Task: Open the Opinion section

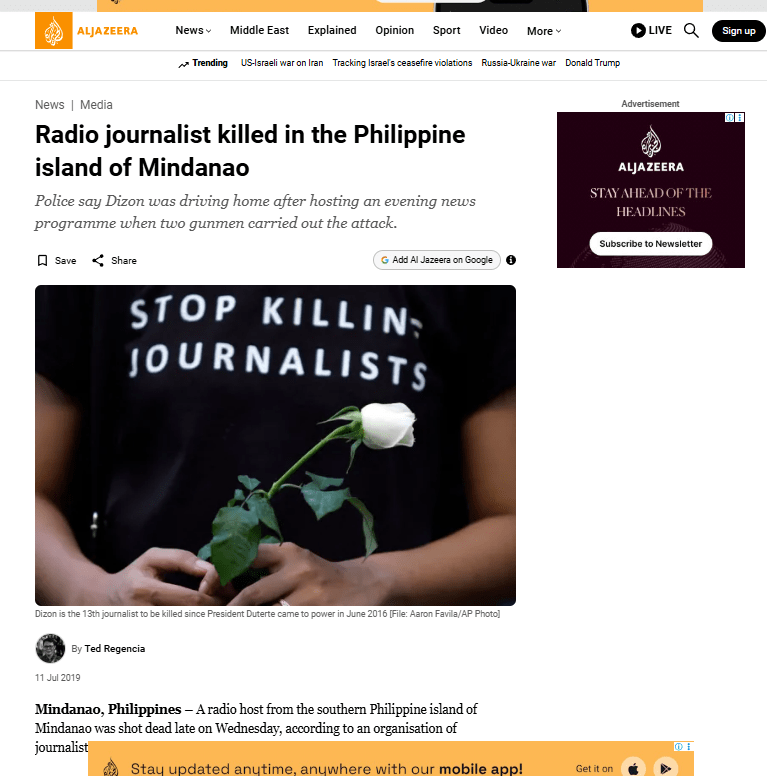Action: pyautogui.click(x=394, y=30)
